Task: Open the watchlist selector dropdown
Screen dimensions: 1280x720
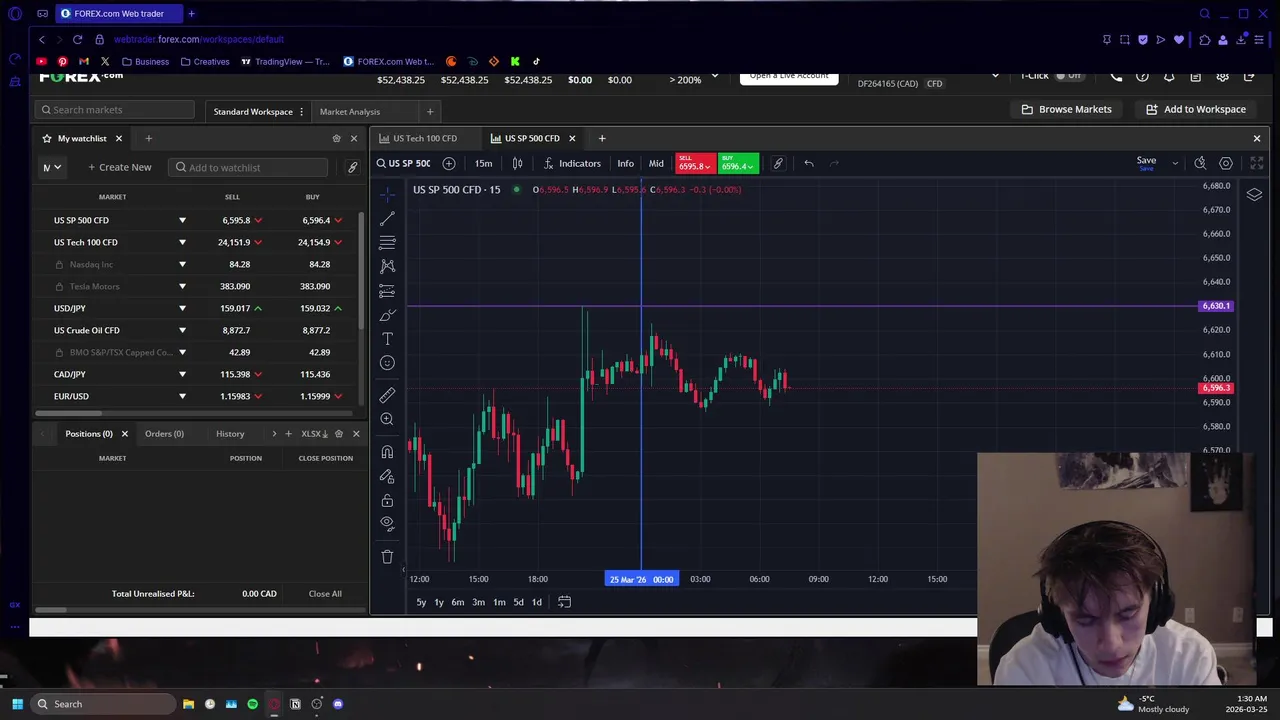Action: 52,167
